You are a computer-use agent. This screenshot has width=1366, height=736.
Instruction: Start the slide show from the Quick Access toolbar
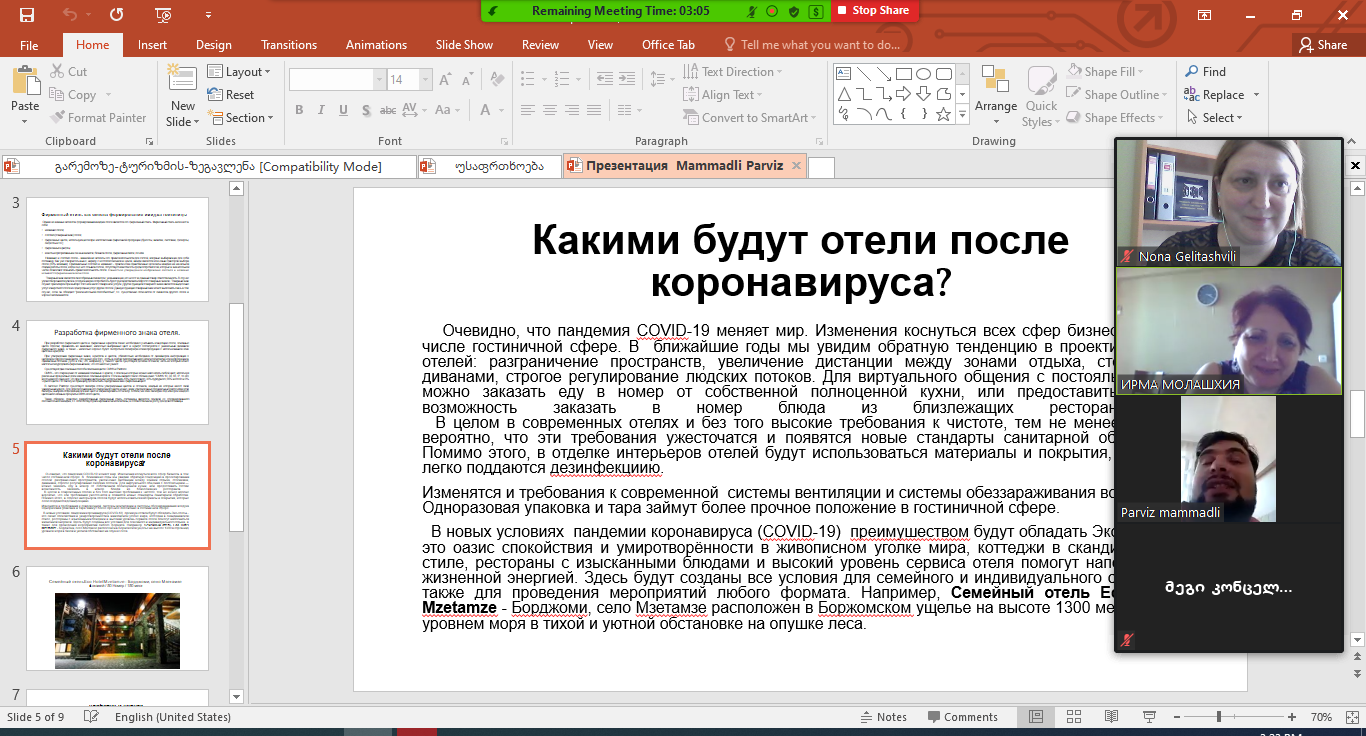164,14
